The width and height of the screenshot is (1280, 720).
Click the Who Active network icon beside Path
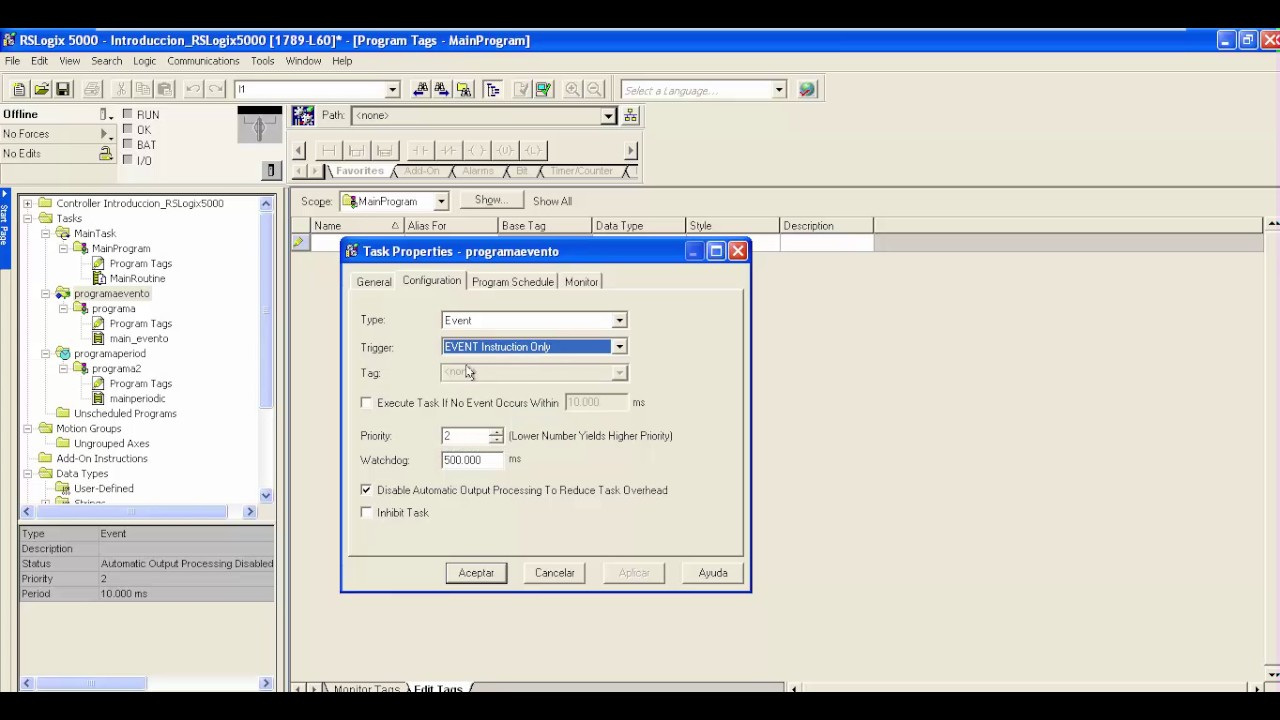tap(631, 116)
